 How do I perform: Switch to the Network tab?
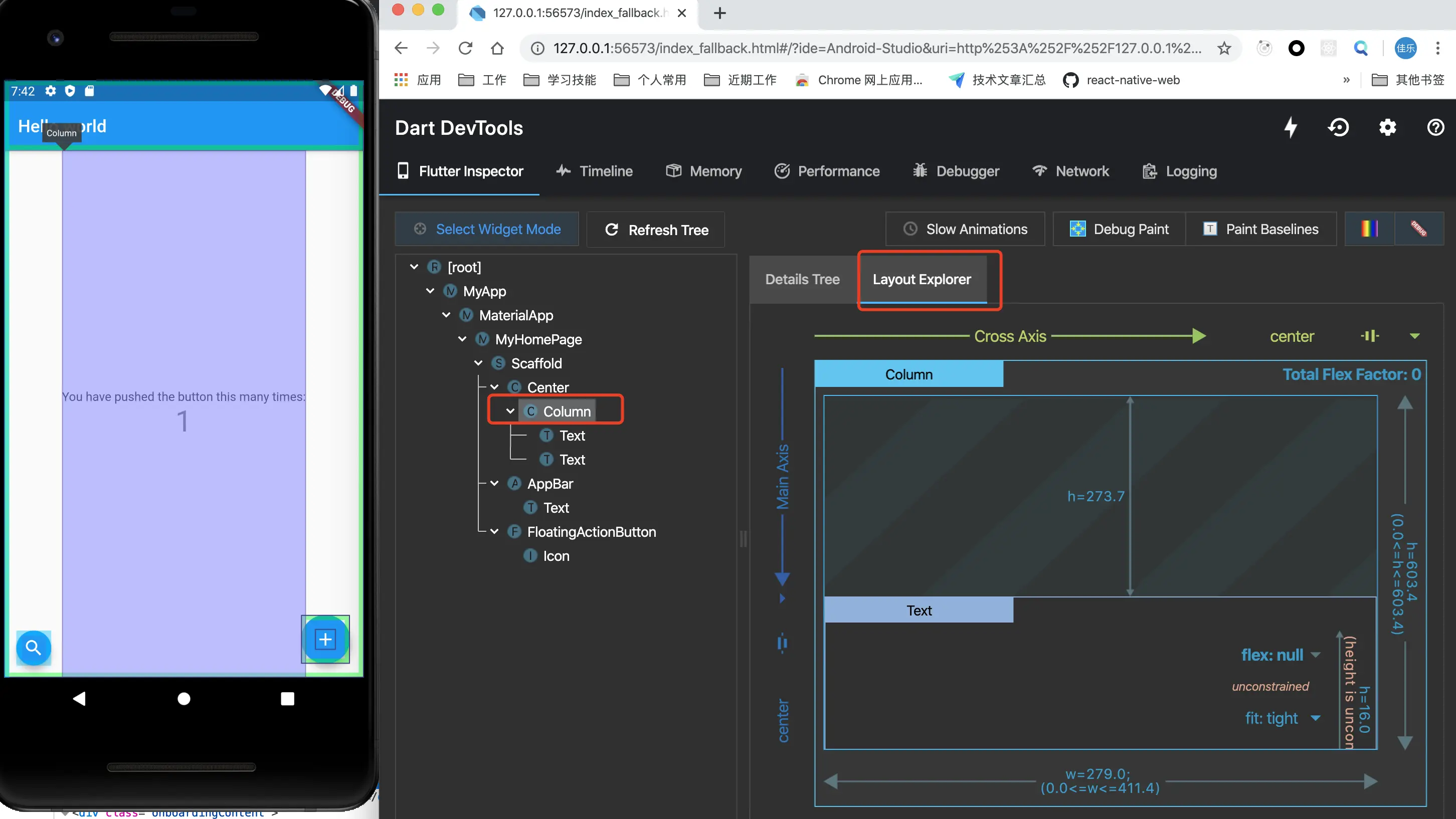[x=1070, y=171]
